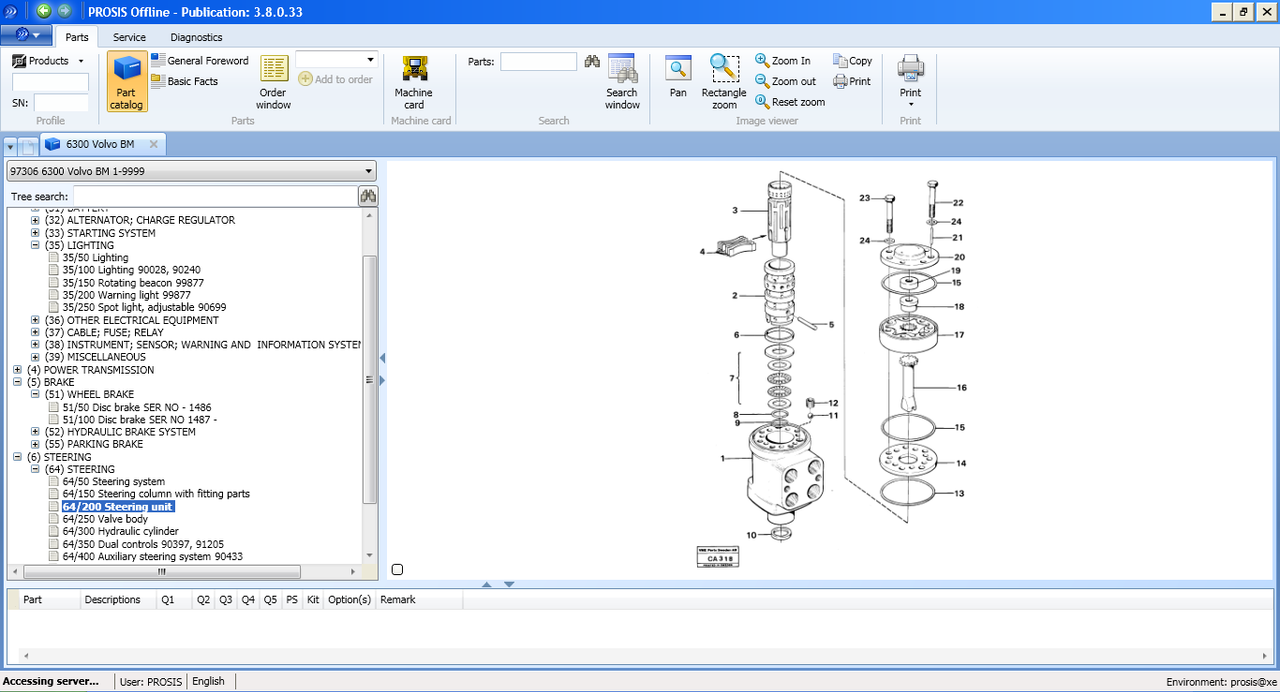Image resolution: width=1280 pixels, height=692 pixels.
Task: Open the Search window
Action: point(622,82)
